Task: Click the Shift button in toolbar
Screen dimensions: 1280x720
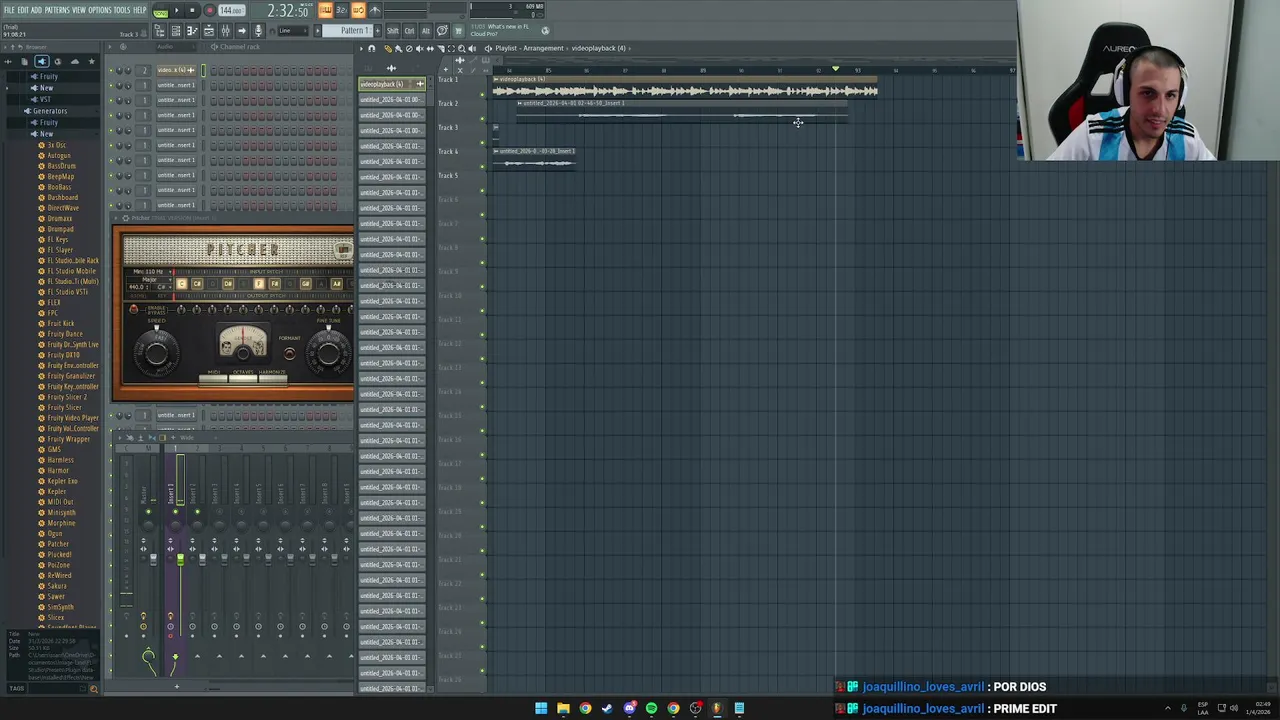Action: point(393,31)
